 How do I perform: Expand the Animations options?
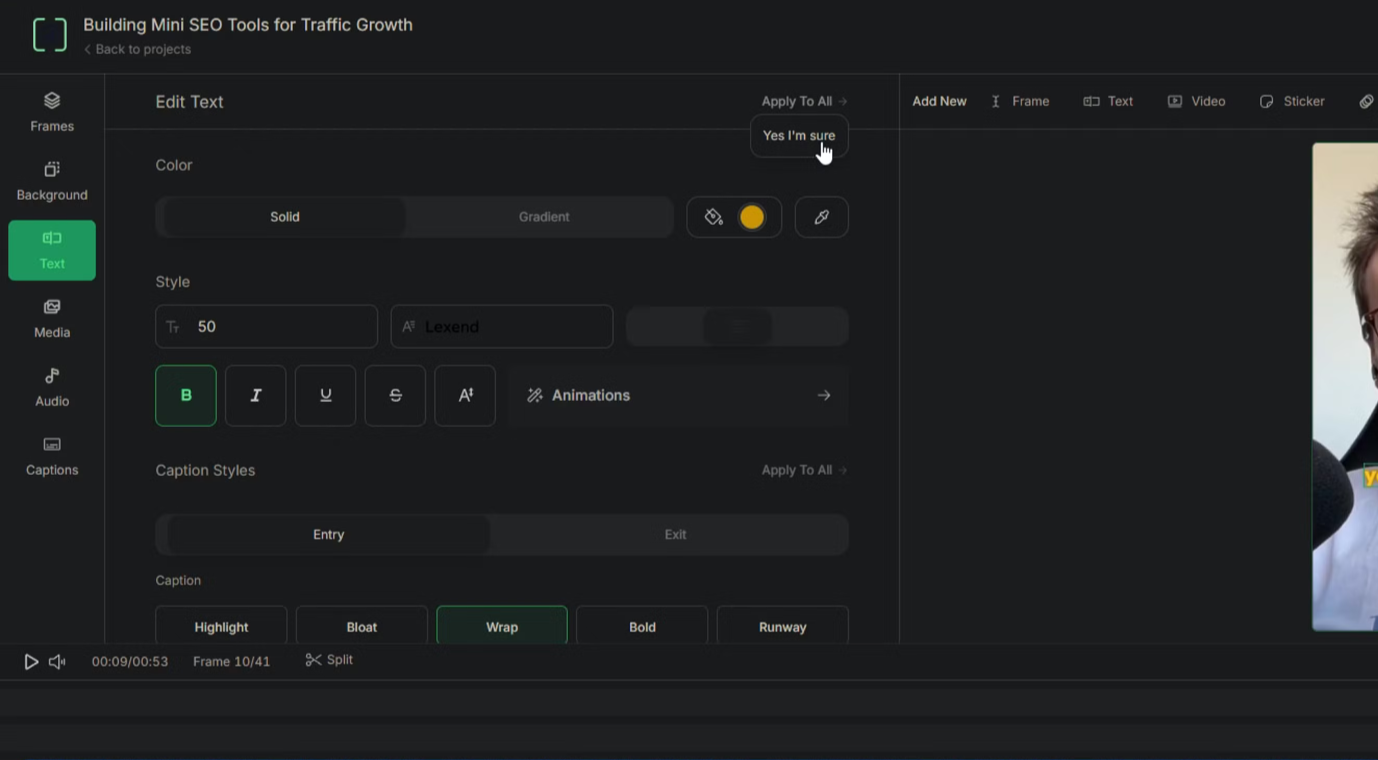pyautogui.click(x=679, y=396)
